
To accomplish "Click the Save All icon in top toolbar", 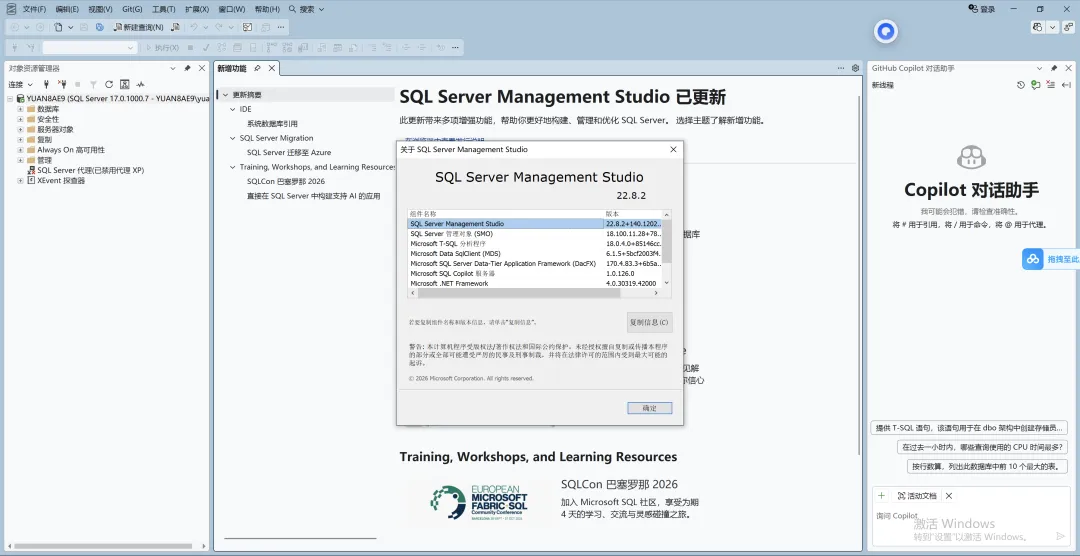I will pyautogui.click(x=99, y=27).
